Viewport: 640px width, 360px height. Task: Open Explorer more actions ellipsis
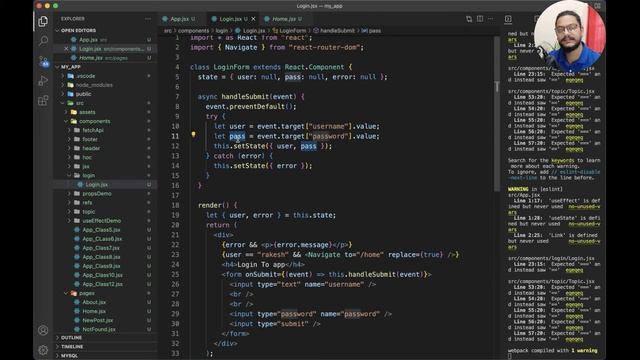148,19
